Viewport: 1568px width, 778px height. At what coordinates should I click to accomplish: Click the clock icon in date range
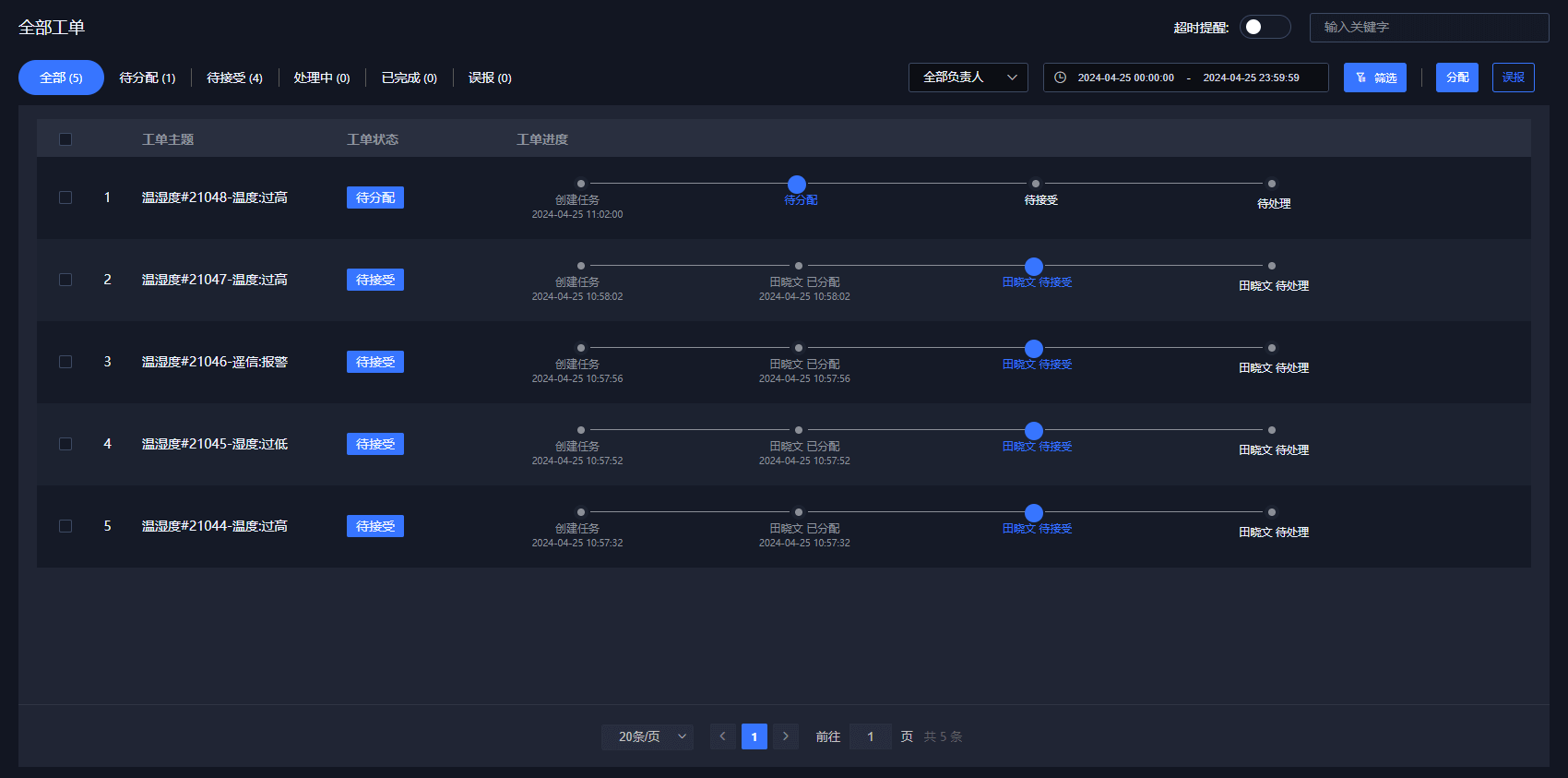click(x=1061, y=78)
